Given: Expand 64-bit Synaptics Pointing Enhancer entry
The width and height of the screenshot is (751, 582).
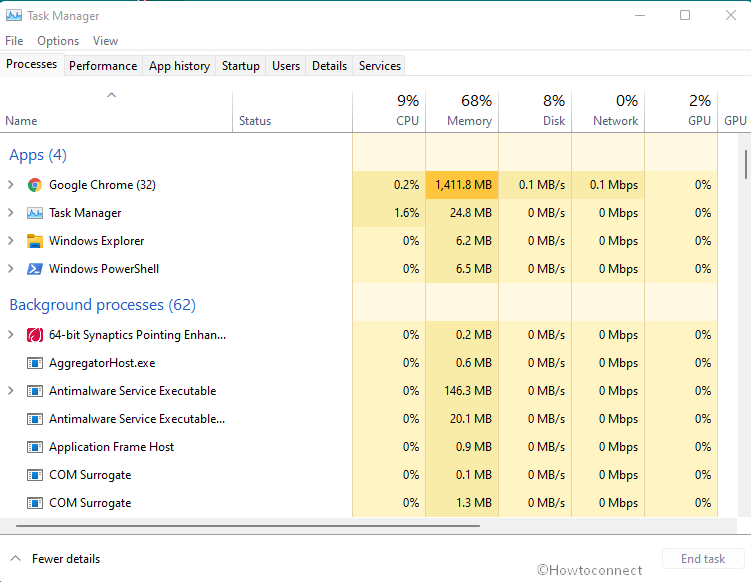Looking at the screenshot, I should point(11,335).
